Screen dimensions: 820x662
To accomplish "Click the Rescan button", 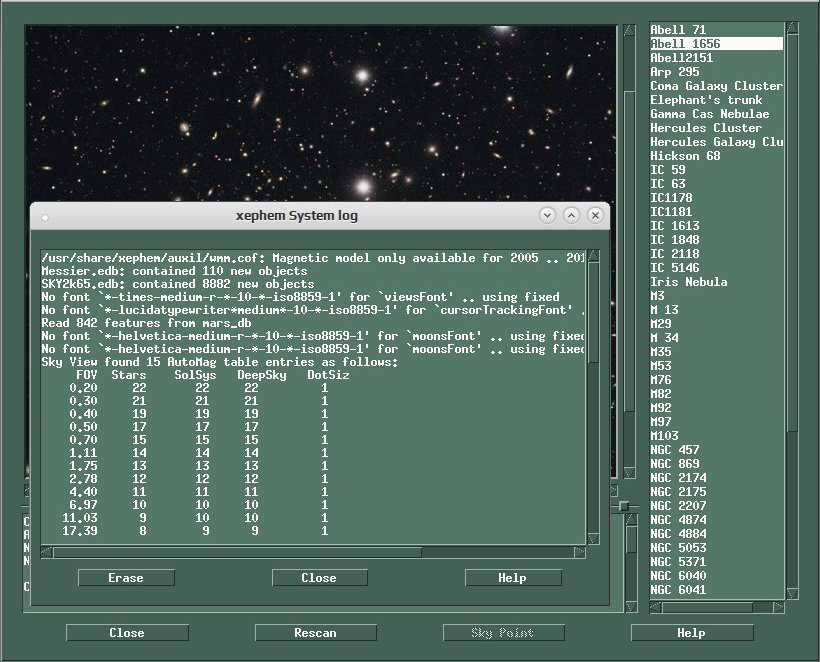I will tap(315, 633).
